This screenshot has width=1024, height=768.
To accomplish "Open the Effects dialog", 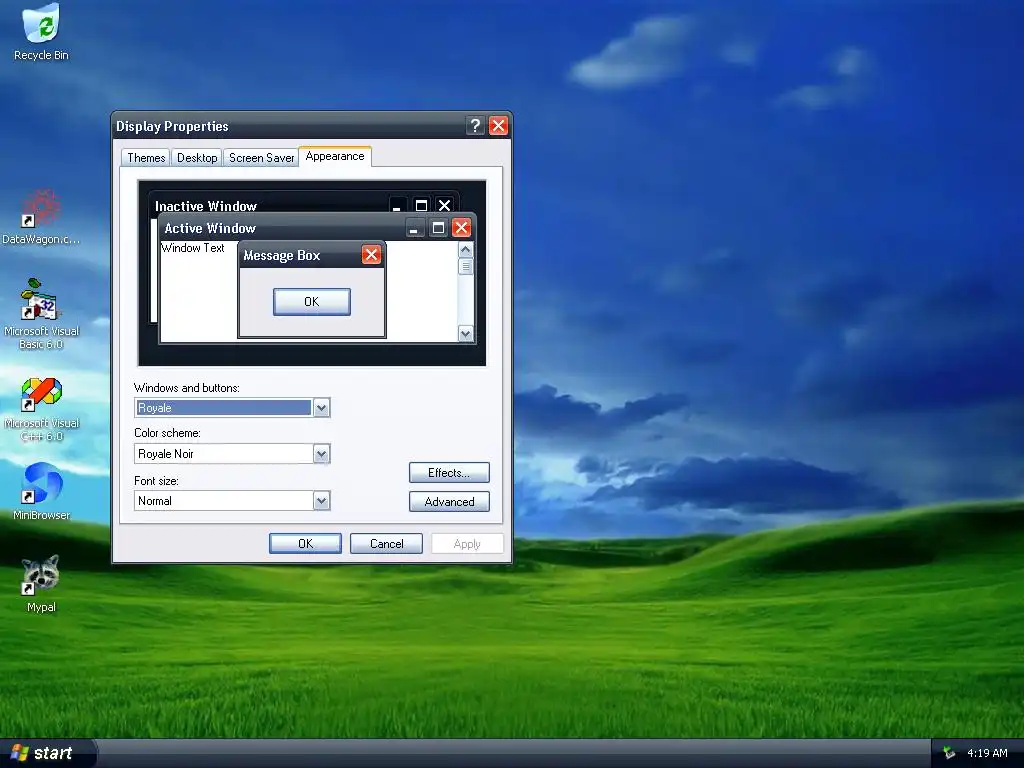I will pyautogui.click(x=449, y=473).
